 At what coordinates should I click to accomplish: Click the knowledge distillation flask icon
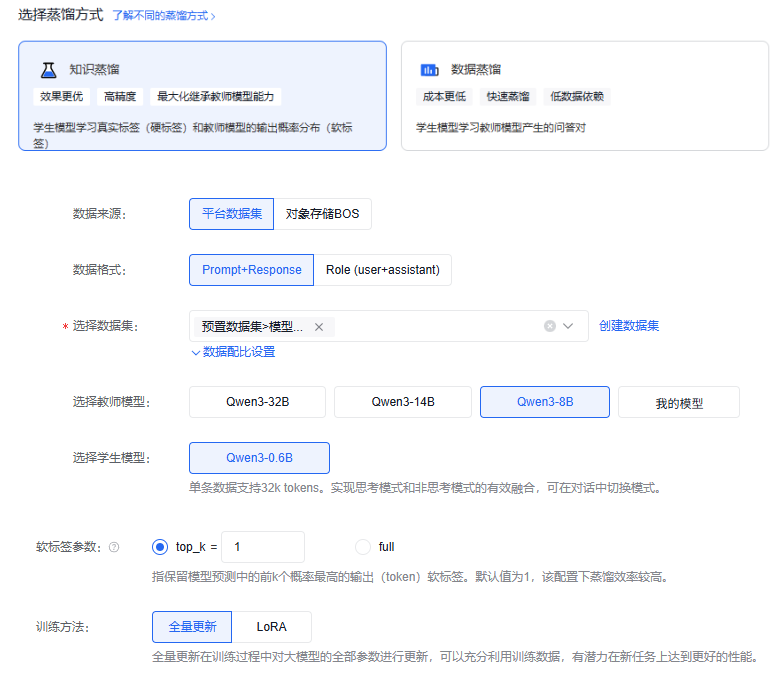48,70
